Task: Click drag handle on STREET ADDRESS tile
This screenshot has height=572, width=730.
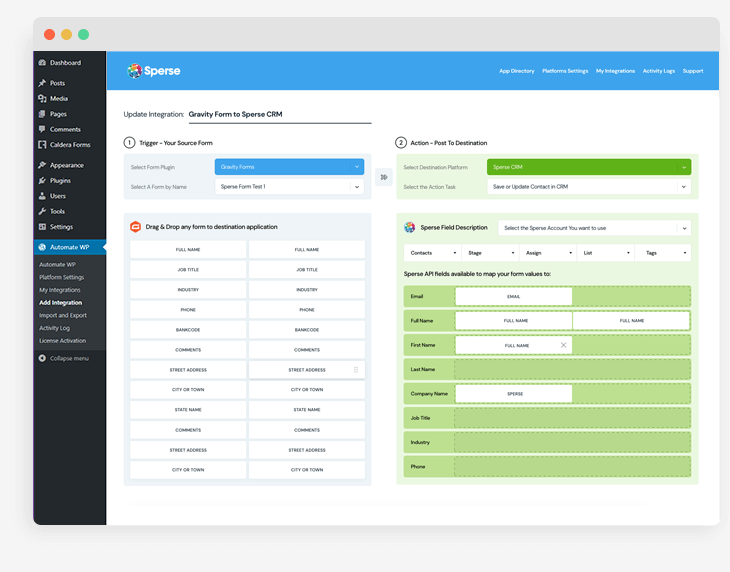Action: click(356, 370)
